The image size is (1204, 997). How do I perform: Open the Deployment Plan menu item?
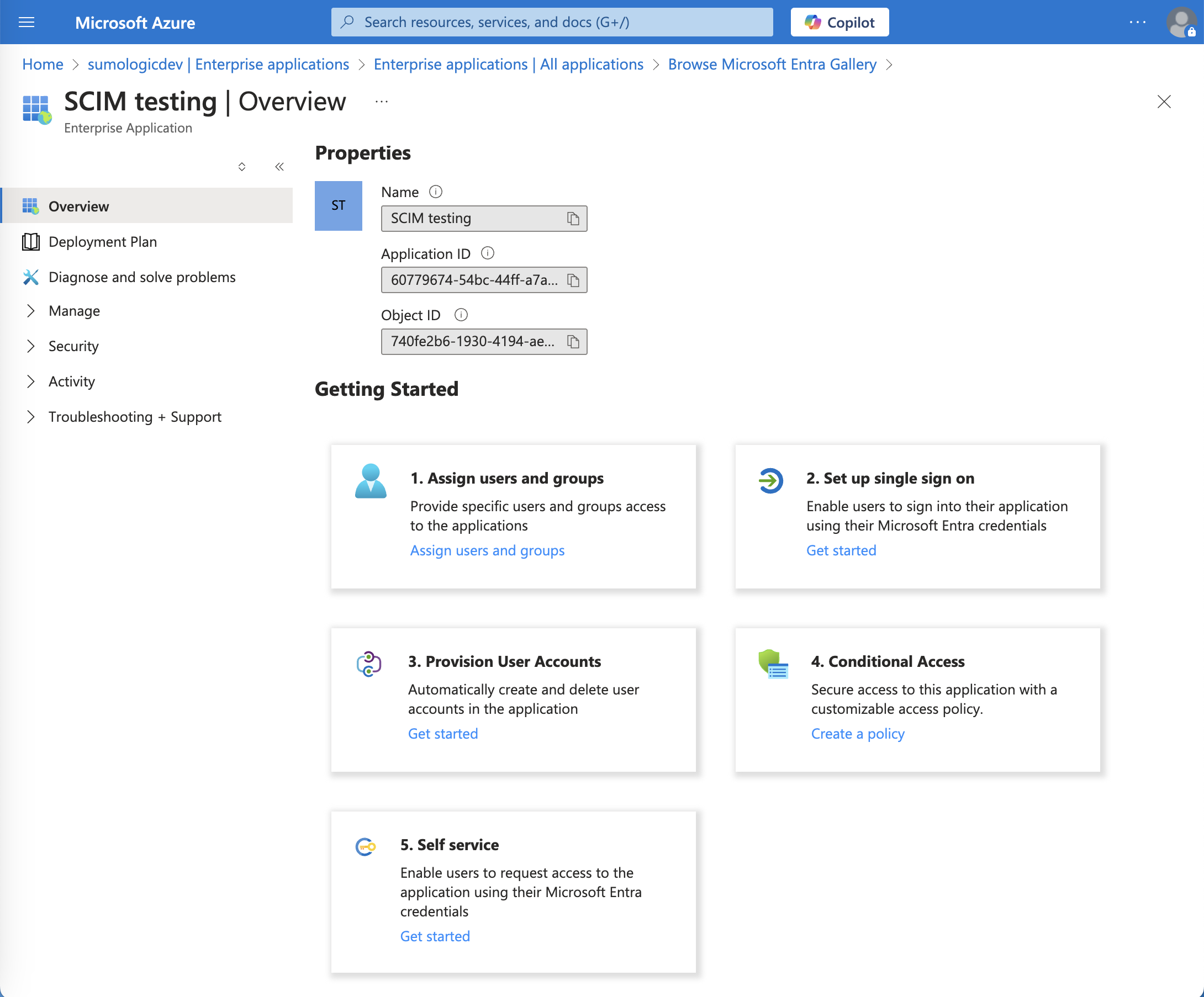click(x=103, y=242)
